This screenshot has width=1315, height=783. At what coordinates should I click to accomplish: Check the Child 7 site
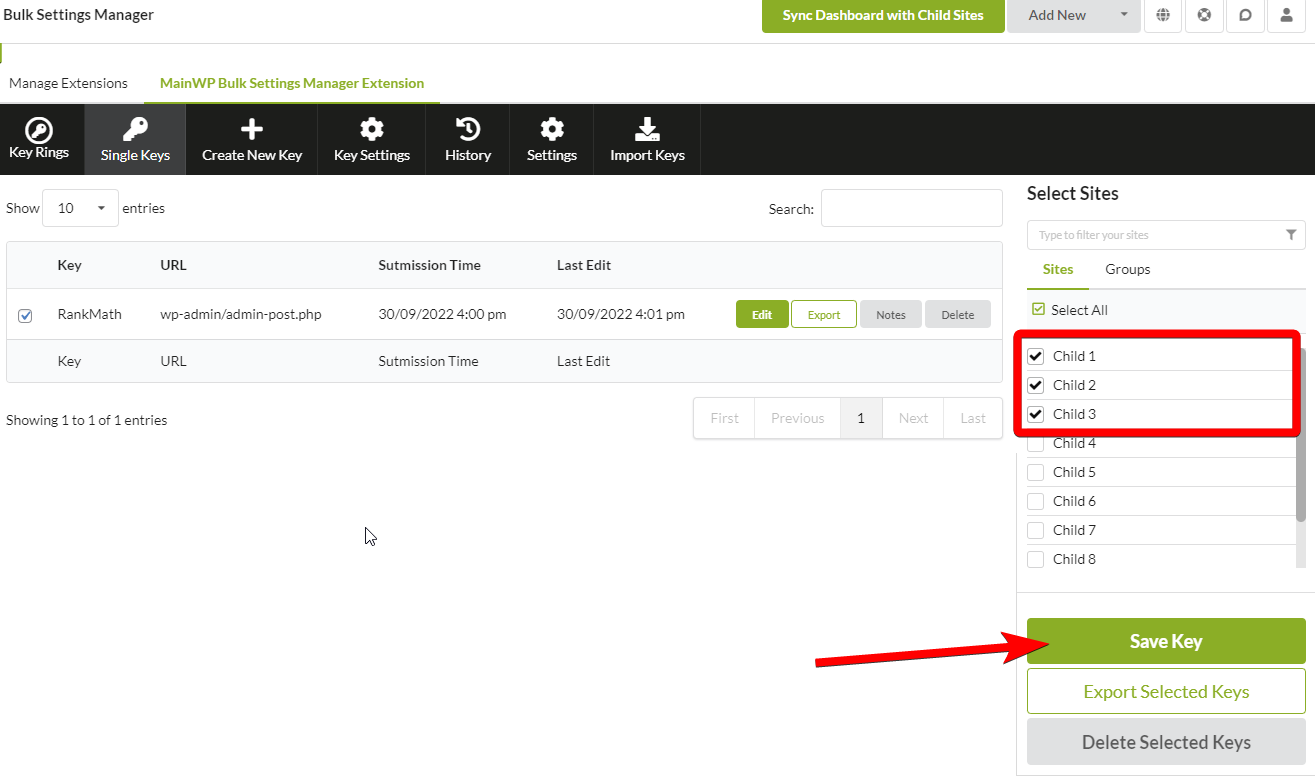1036,530
